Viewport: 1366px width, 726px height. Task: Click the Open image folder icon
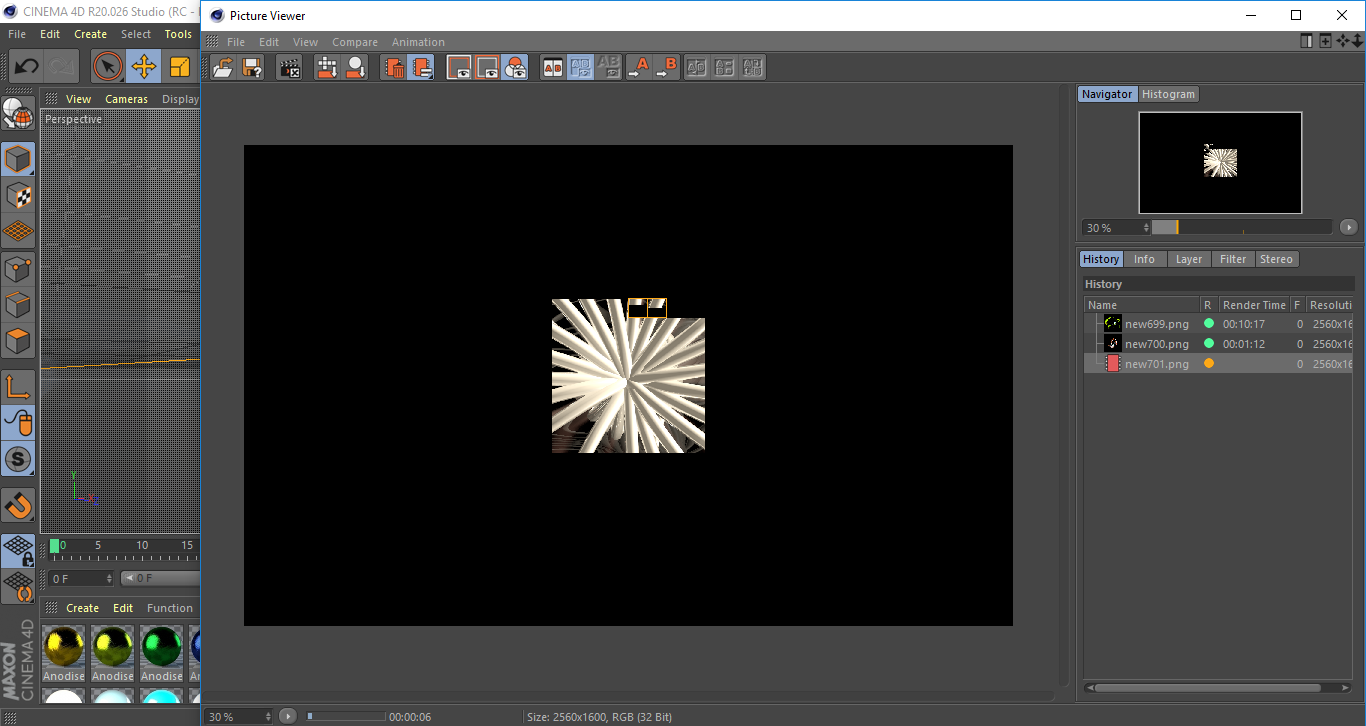pyautogui.click(x=224, y=67)
